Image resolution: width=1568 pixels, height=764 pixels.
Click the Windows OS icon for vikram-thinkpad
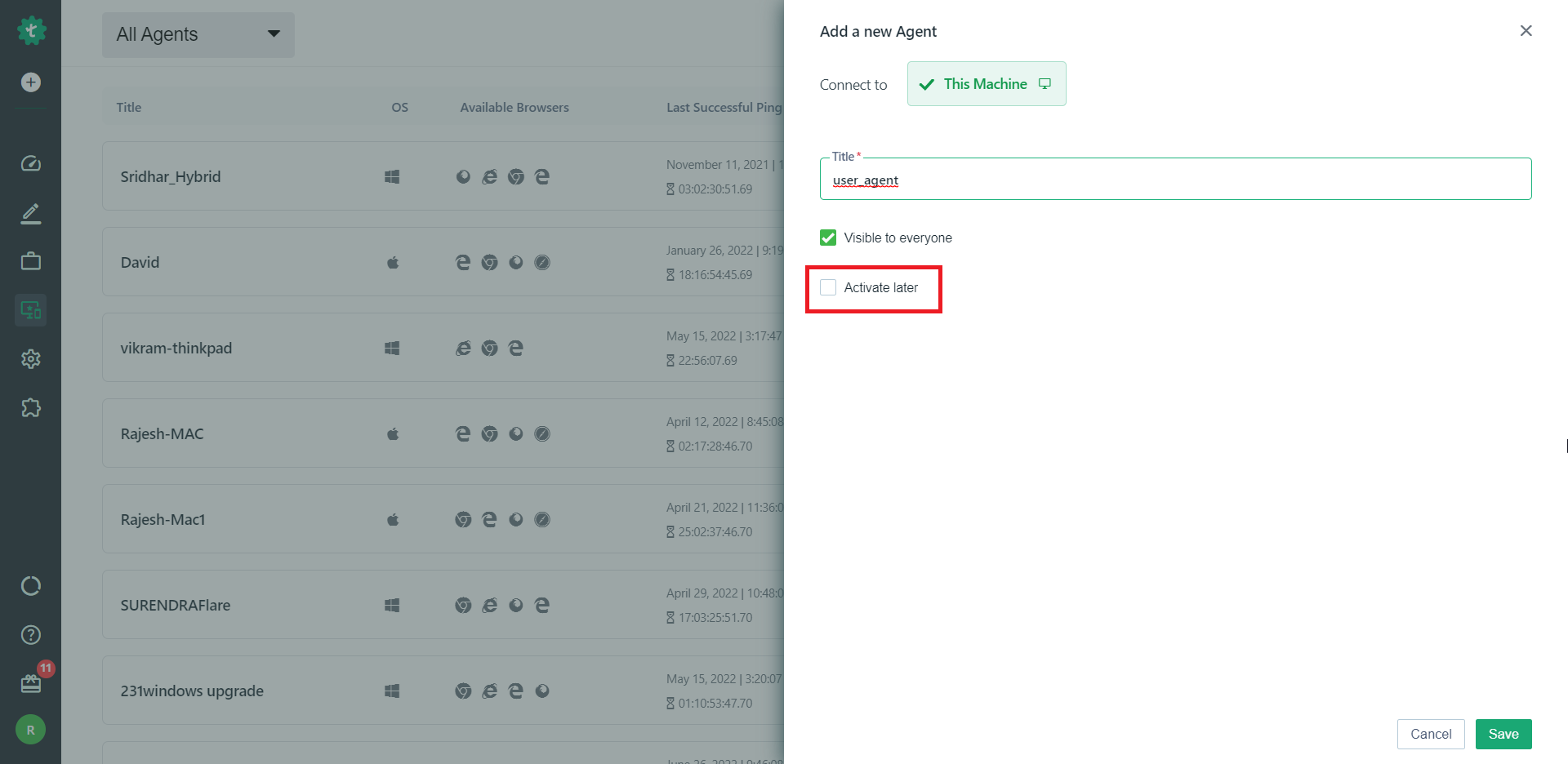coord(392,348)
